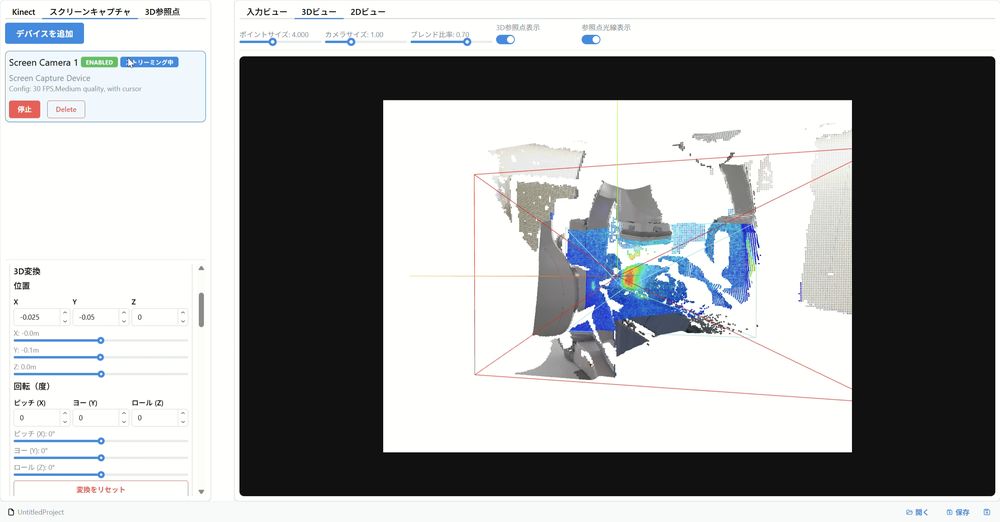The image size is (1000, 522).
Task: Increase the ヨー (Y) value with up arrow
Action: tap(124, 414)
